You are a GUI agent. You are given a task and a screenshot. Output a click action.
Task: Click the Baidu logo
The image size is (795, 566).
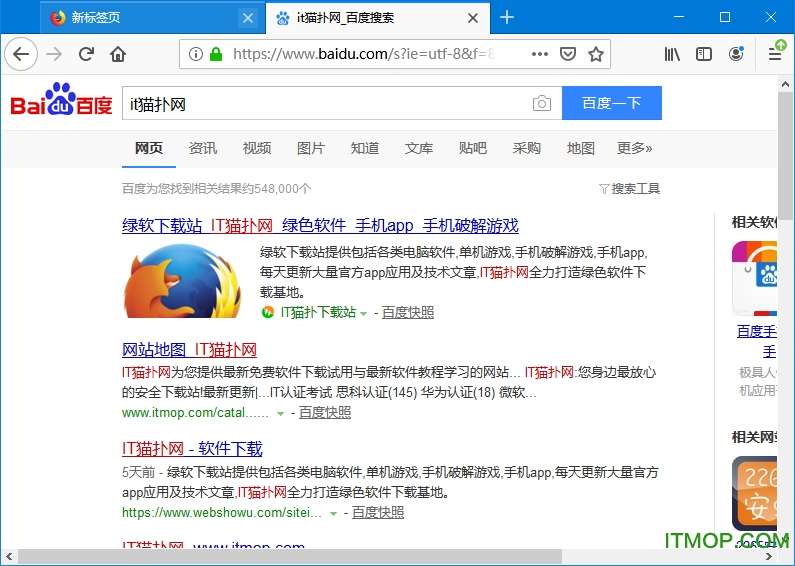coord(61,99)
